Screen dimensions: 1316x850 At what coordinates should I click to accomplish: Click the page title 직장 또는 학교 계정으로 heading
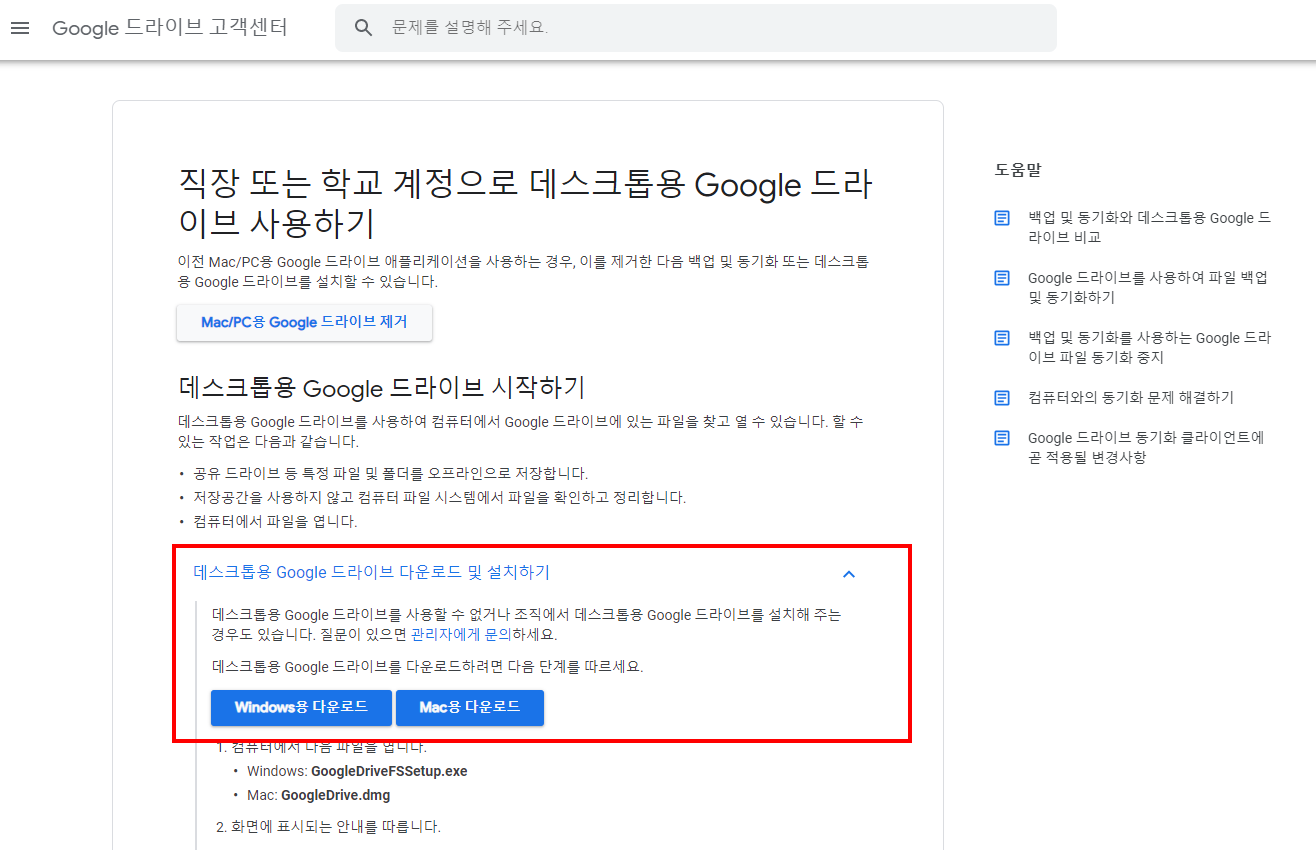[x=525, y=204]
